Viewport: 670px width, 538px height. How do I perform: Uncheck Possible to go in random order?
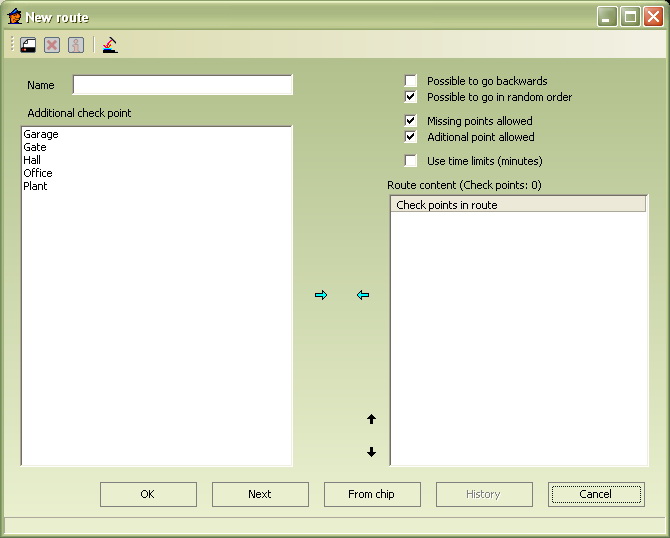click(x=411, y=97)
